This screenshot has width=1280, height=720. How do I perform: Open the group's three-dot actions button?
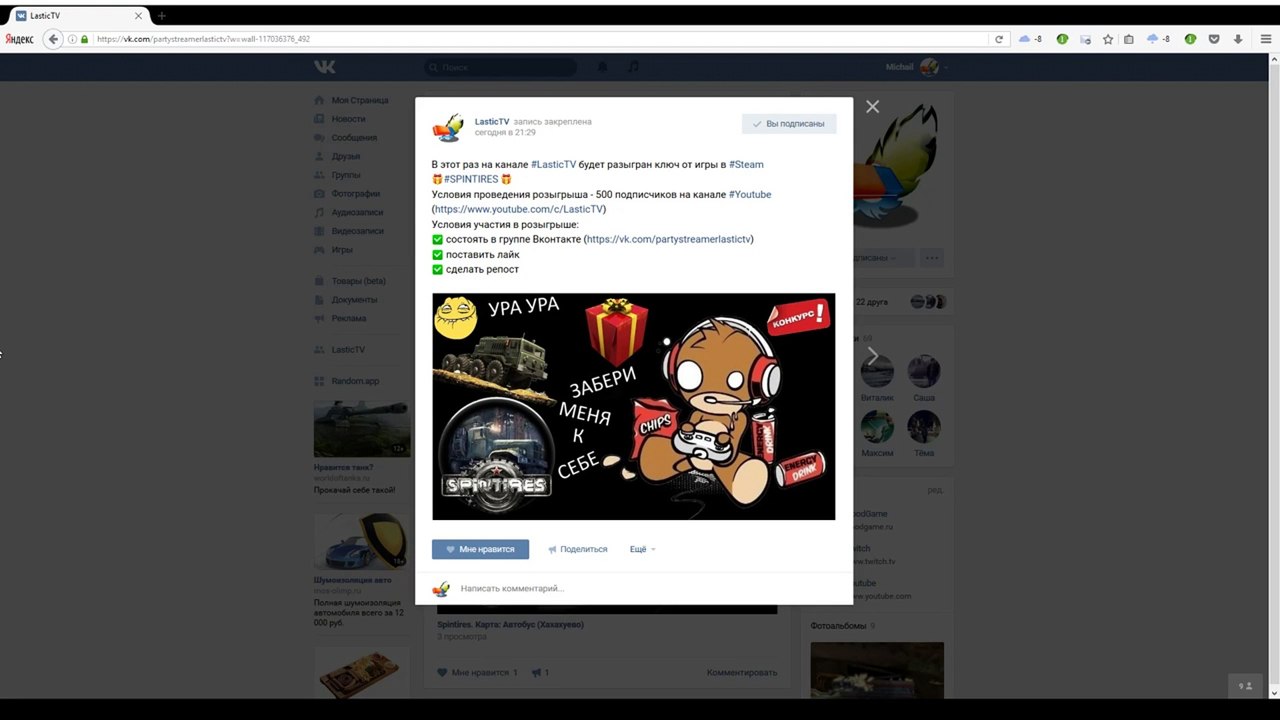click(x=932, y=258)
